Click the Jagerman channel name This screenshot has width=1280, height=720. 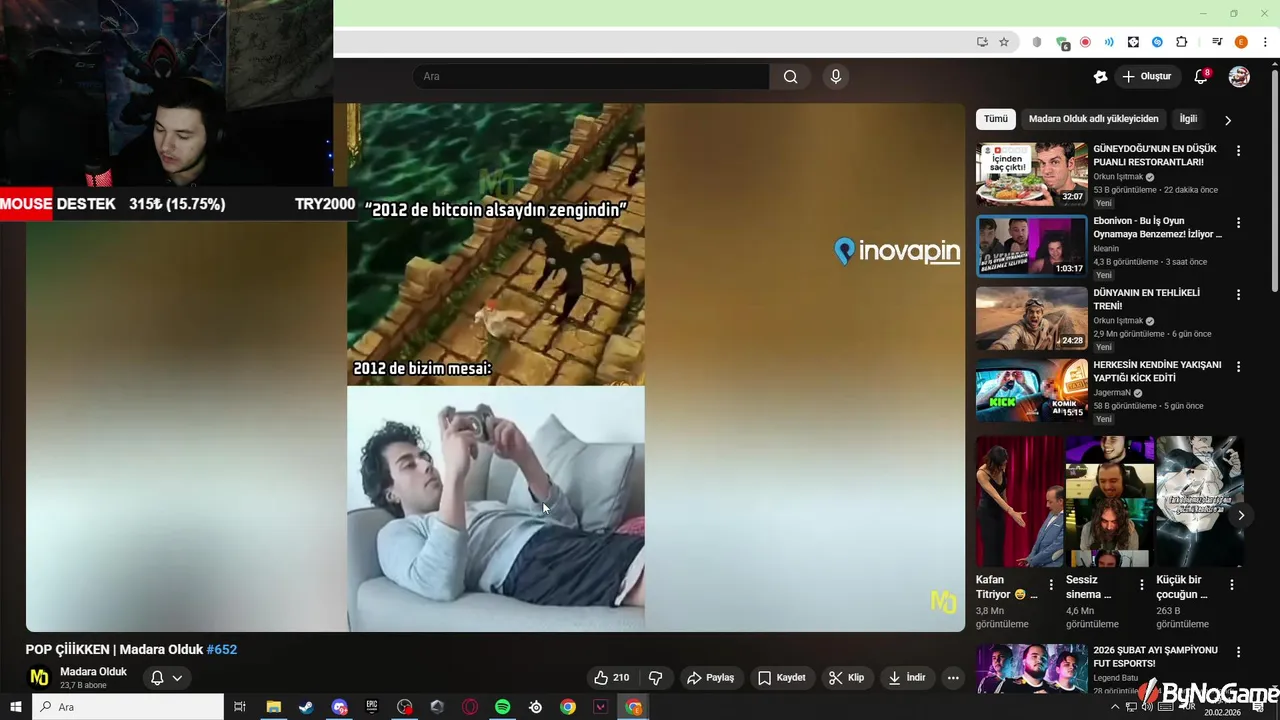point(1112,393)
